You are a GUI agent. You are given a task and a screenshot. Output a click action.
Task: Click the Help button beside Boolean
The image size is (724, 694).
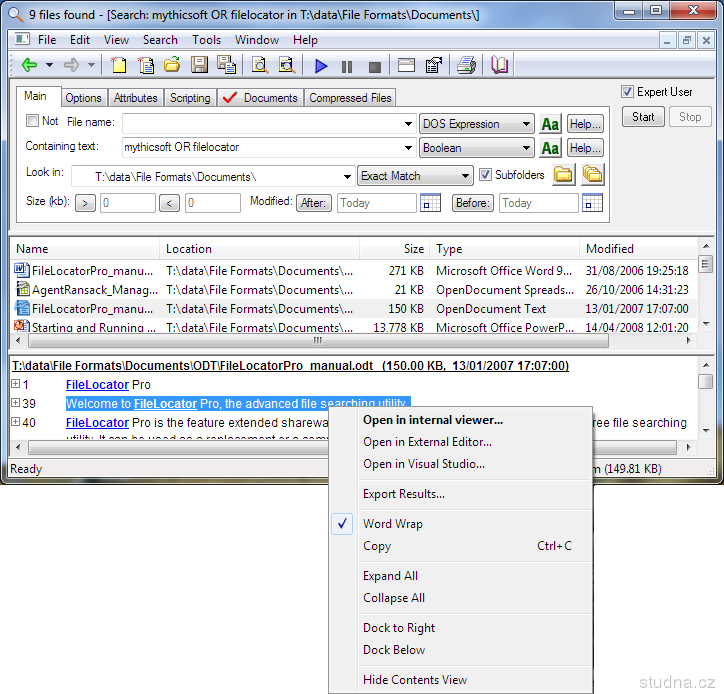tap(585, 148)
